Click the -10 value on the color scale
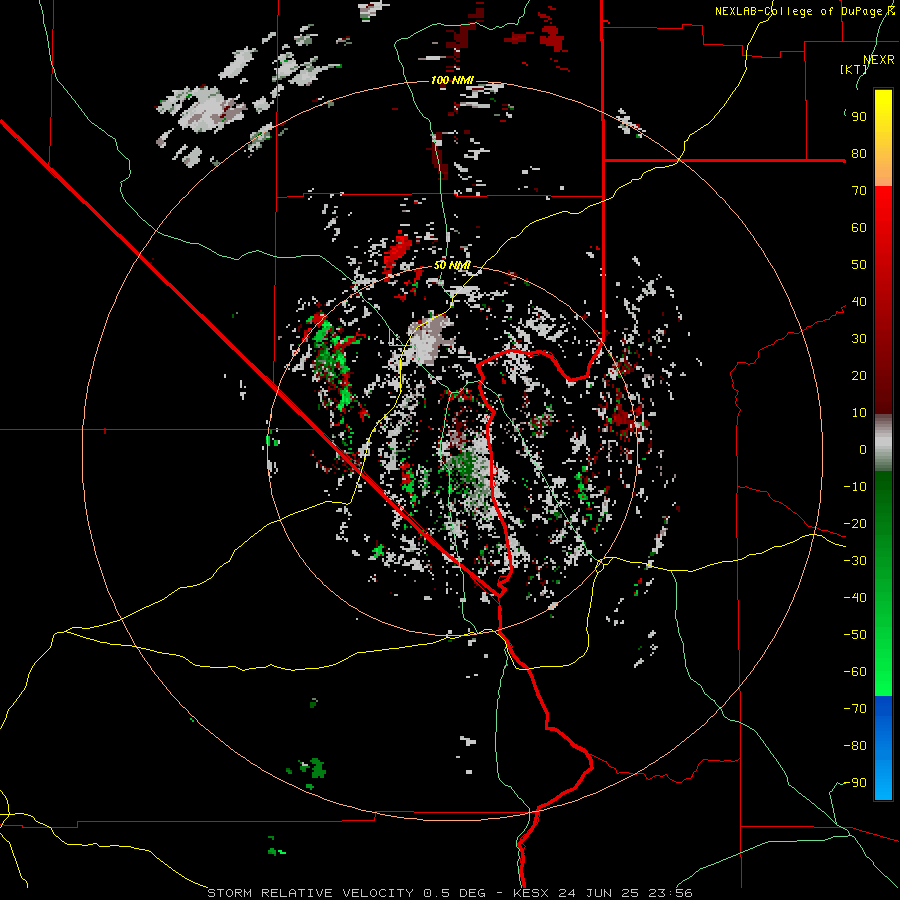Screen dimensions: 900x900 (x=855, y=487)
